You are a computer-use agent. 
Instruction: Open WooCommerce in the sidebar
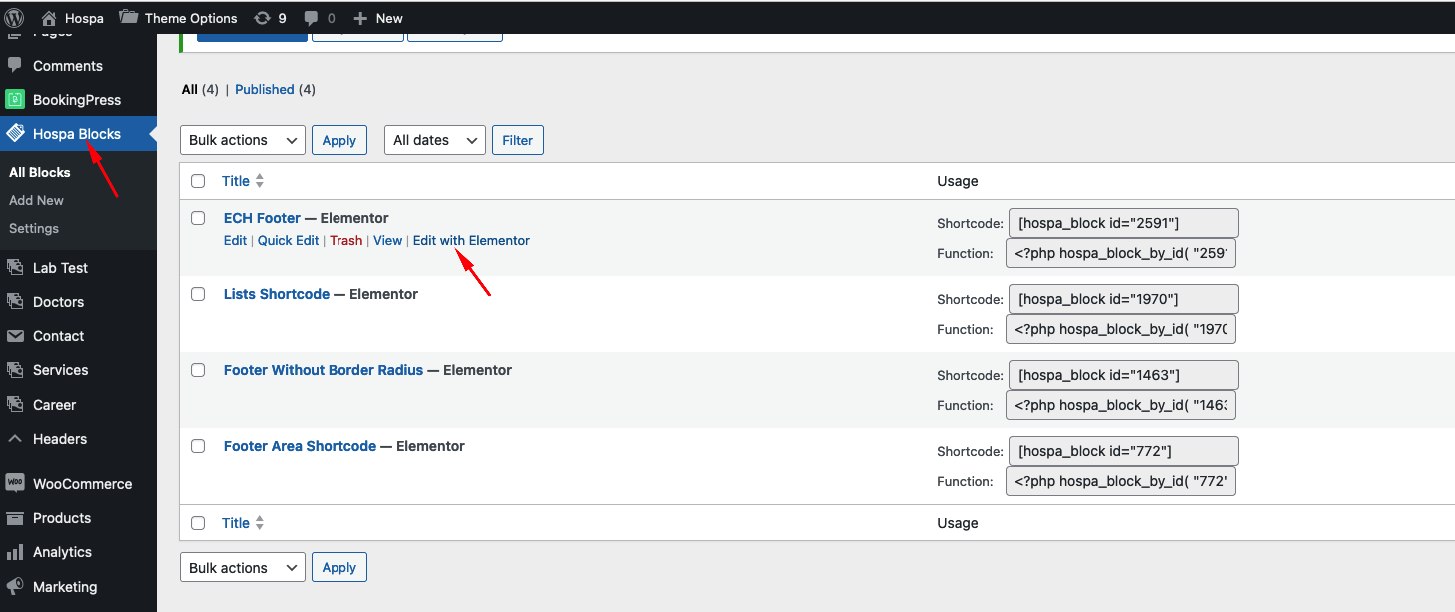click(82, 483)
